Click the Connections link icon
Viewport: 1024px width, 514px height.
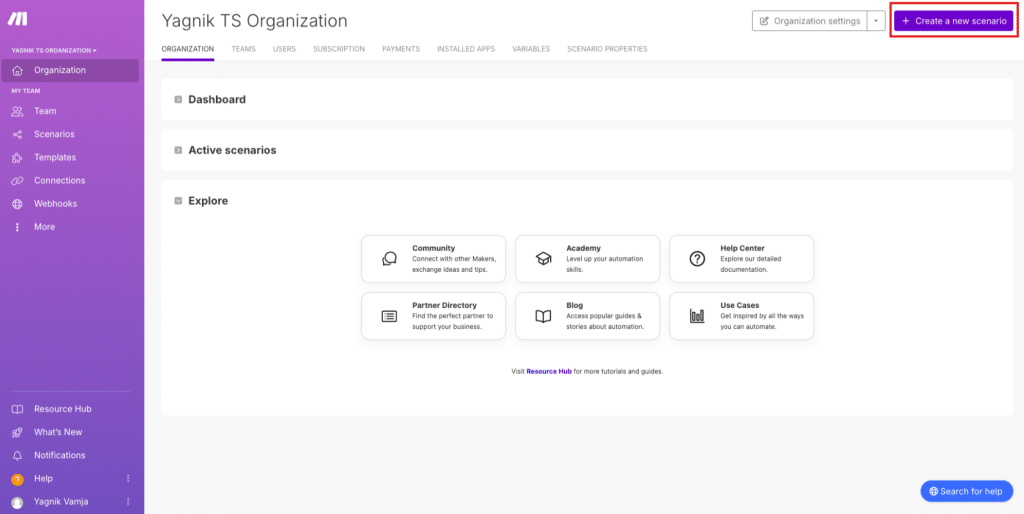pos(18,181)
